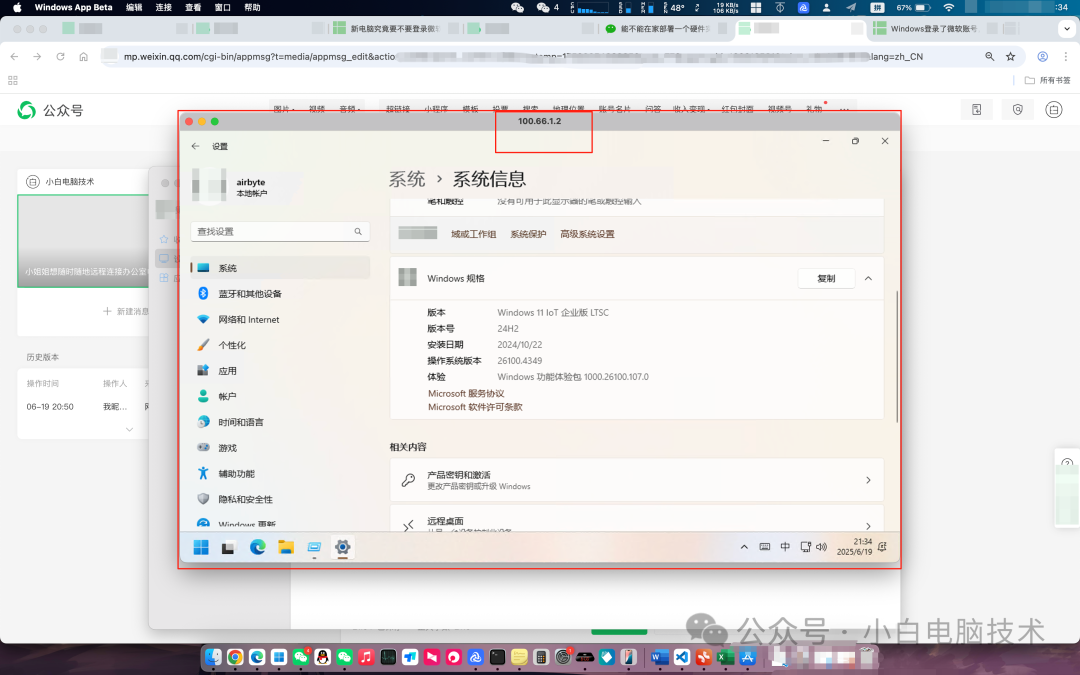Bookmark this page with the star icon
Viewport: 1080px width, 675px height.
1010,56
